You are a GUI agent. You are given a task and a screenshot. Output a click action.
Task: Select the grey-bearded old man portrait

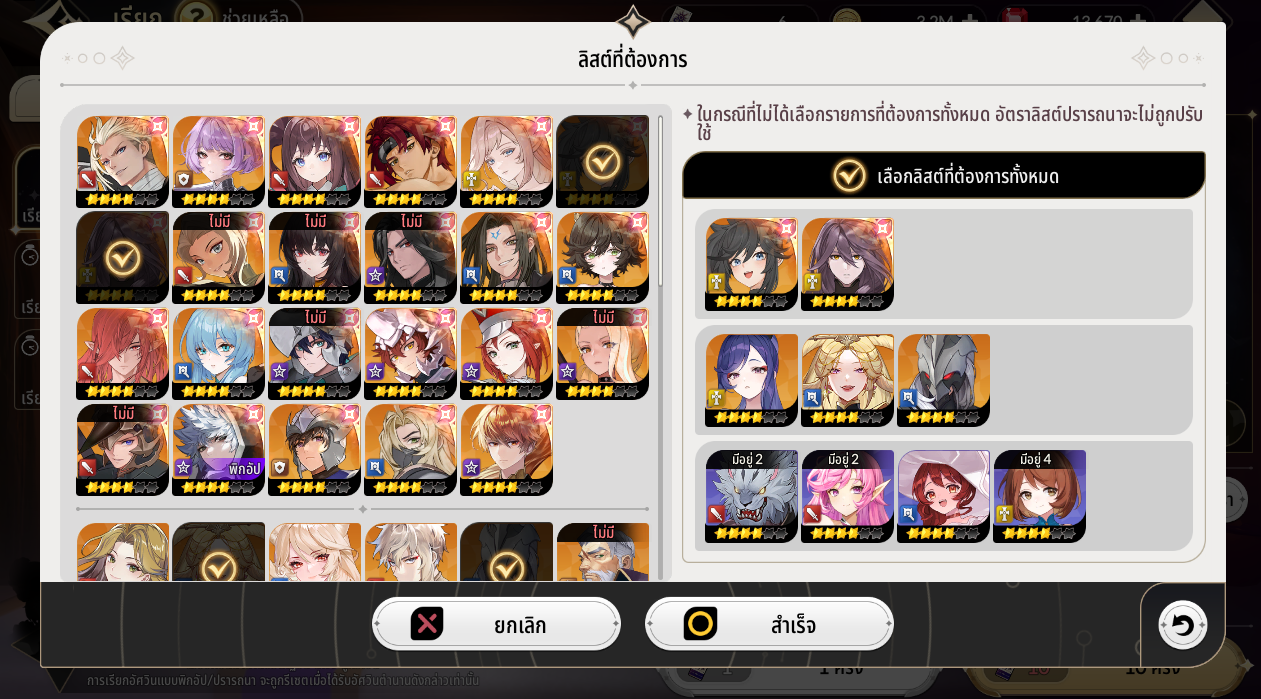[x=602, y=552]
